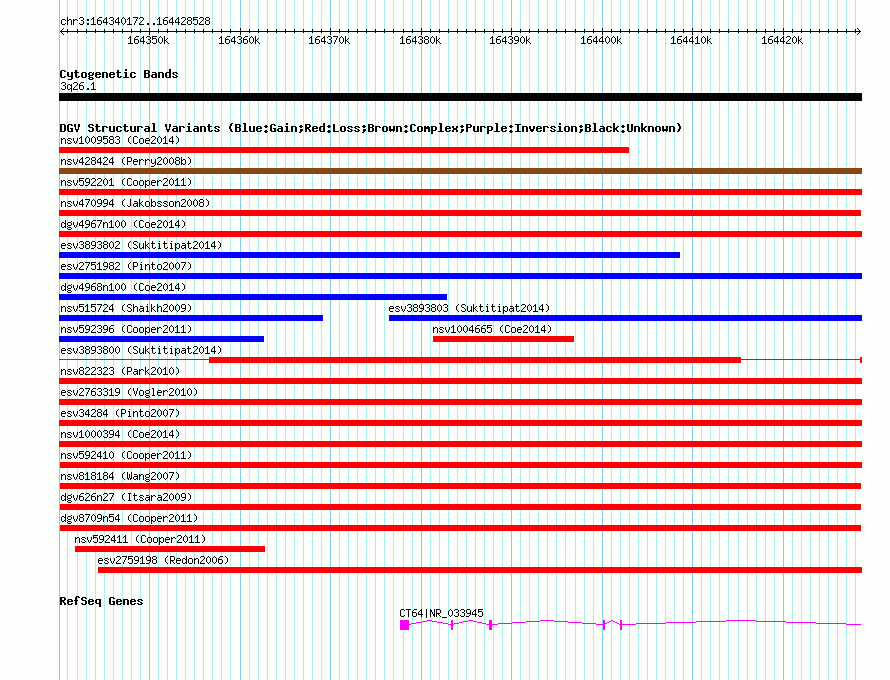The width and height of the screenshot is (890, 680).
Task: Click the right arrow on the ruler
Action: (x=859, y=31)
